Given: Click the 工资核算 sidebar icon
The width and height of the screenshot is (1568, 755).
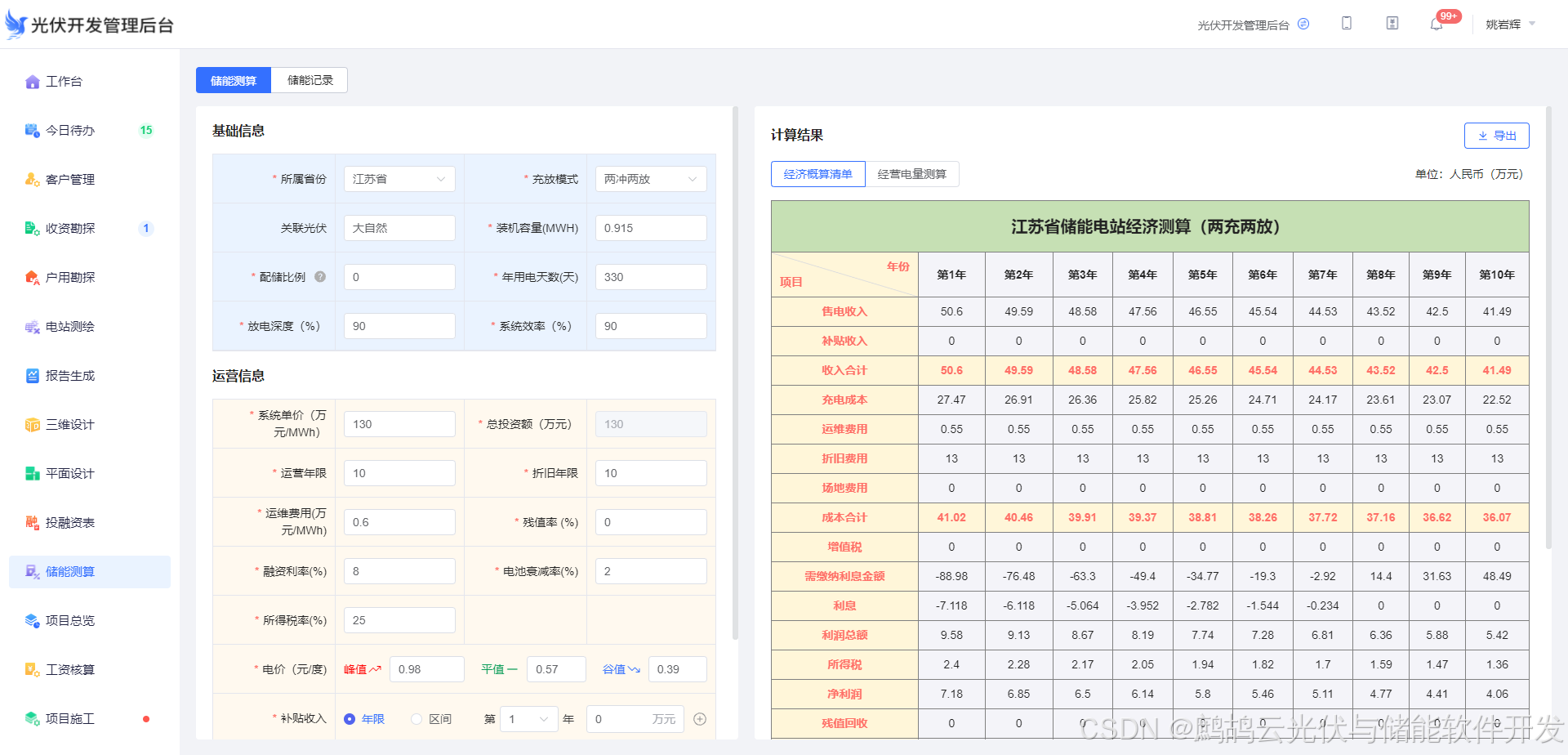Looking at the screenshot, I should point(33,670).
